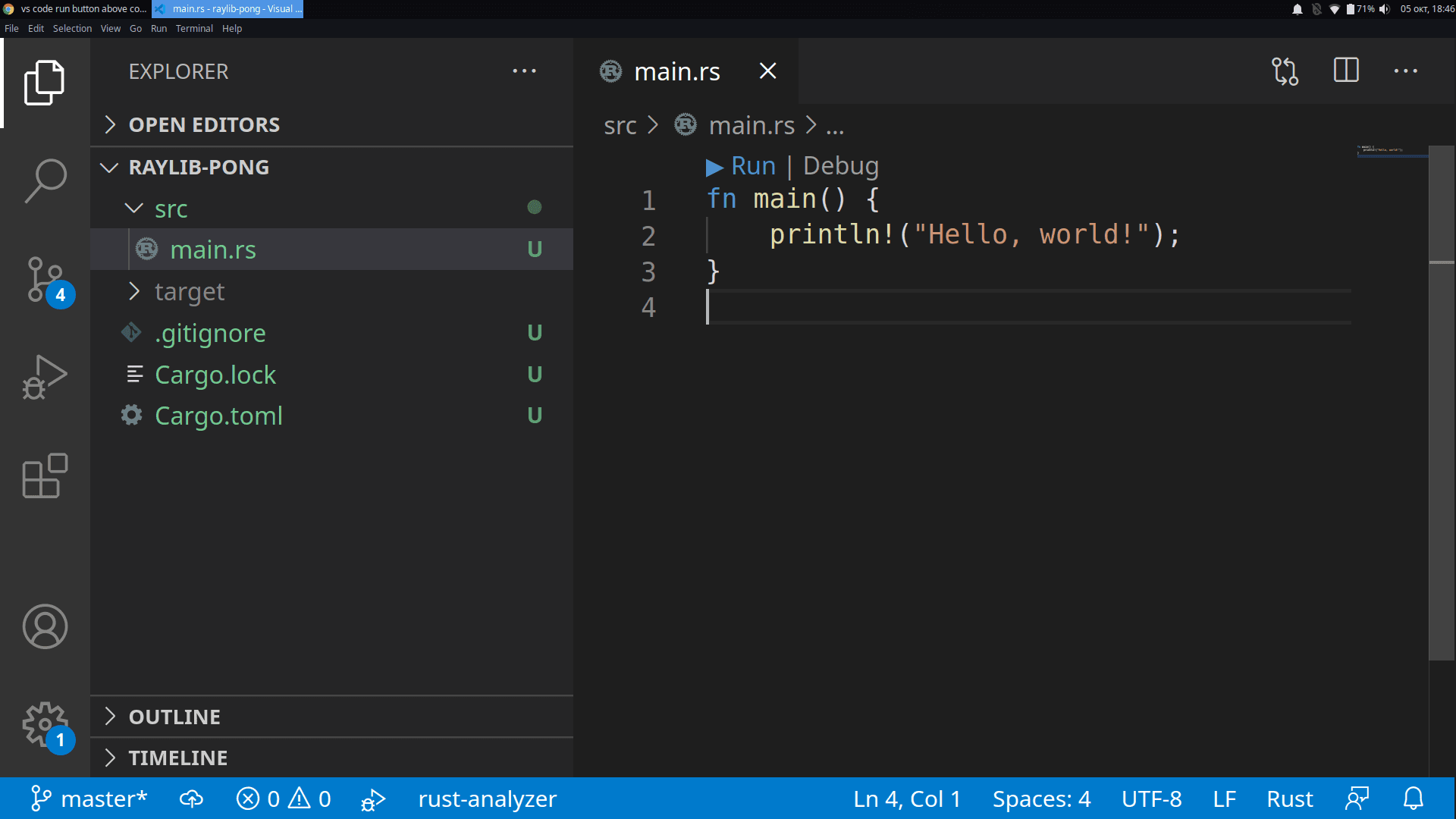The height and width of the screenshot is (819, 1456).
Task: Open the Help menu
Action: [x=232, y=28]
